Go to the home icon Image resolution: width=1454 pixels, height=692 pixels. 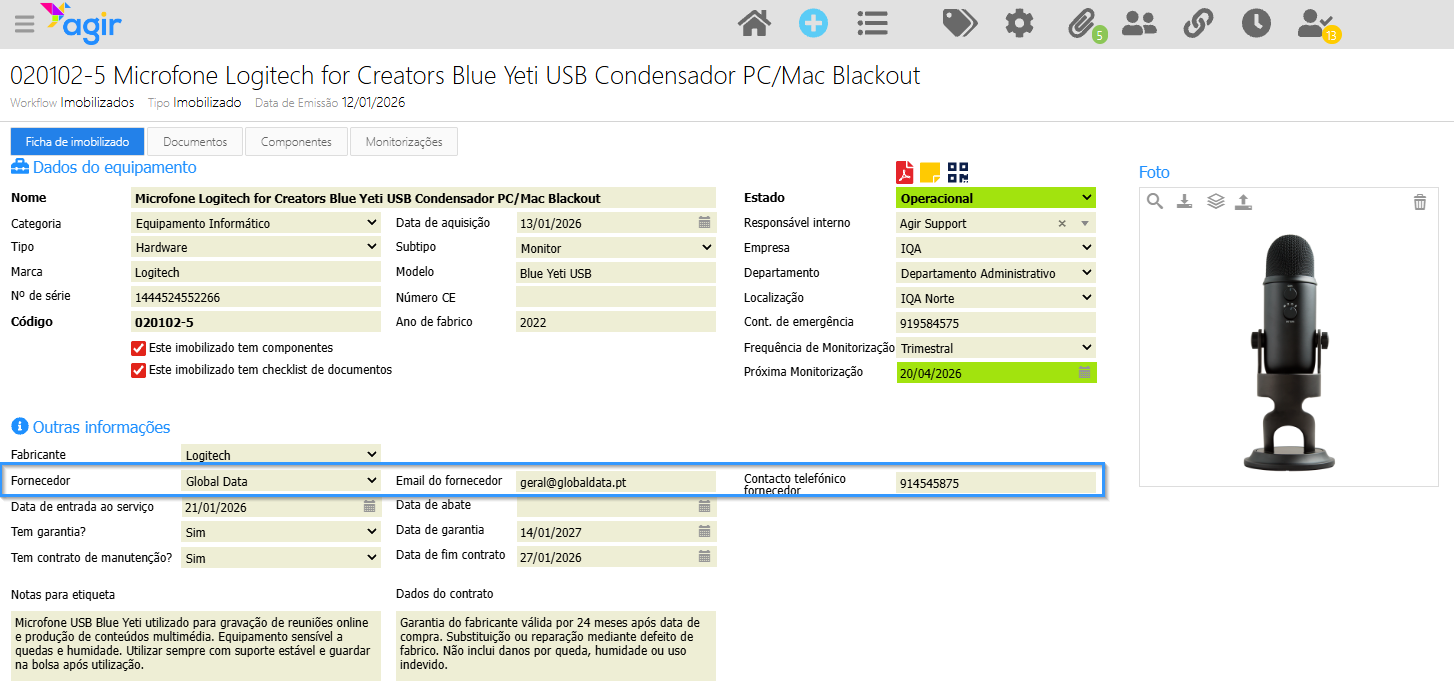tap(755, 23)
